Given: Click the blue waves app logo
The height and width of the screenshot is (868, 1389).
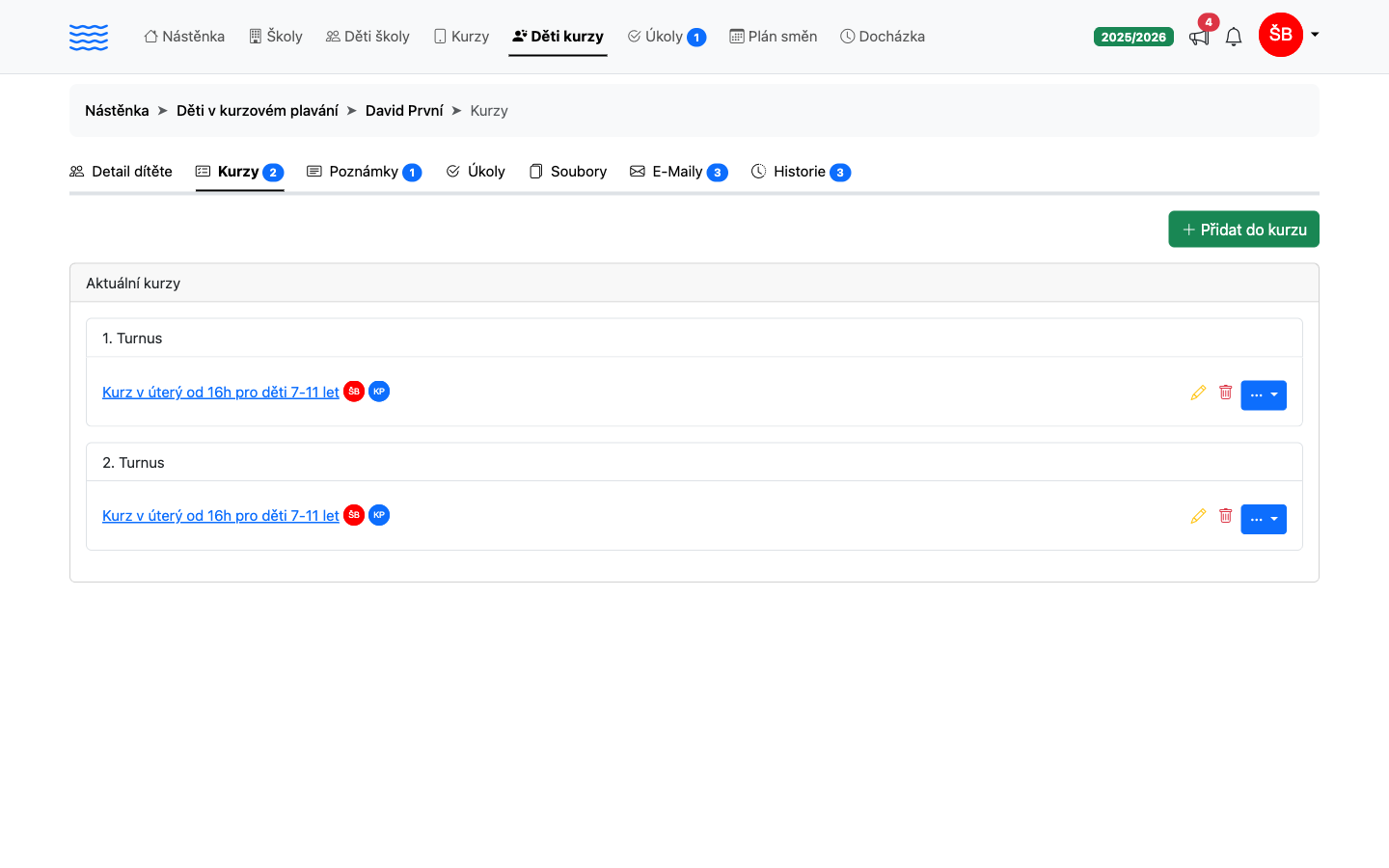Looking at the screenshot, I should (x=89, y=37).
